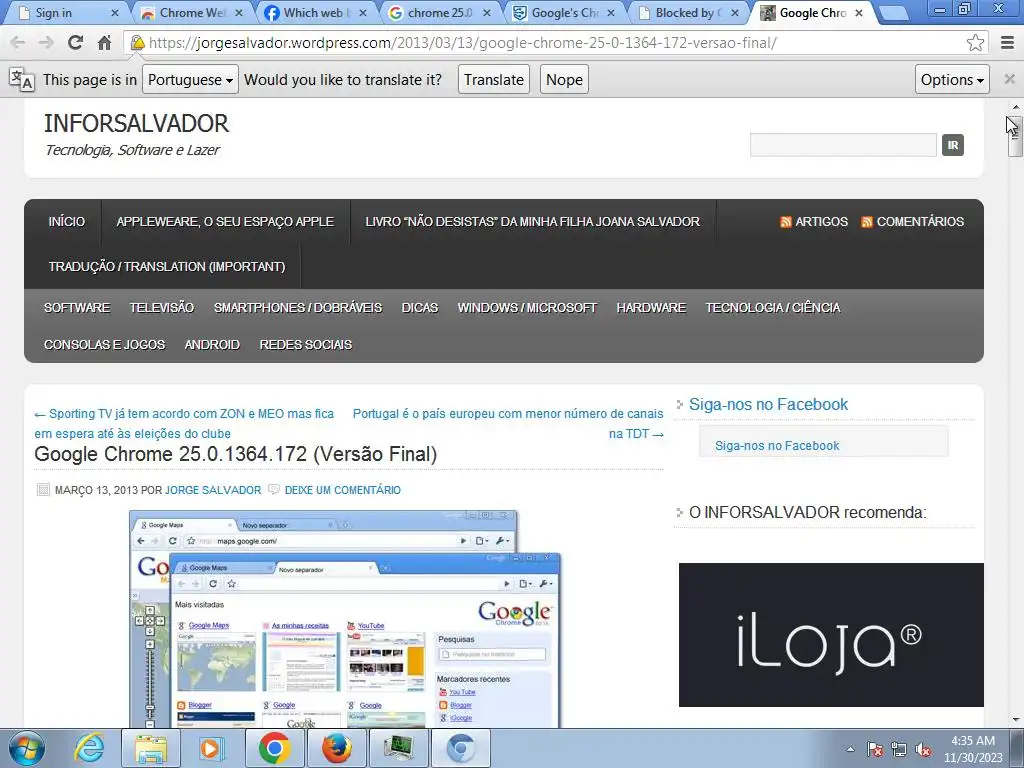The width and height of the screenshot is (1024, 768).
Task: Open the LIVRO NÃO DESISTAS menu item
Action: point(532,222)
